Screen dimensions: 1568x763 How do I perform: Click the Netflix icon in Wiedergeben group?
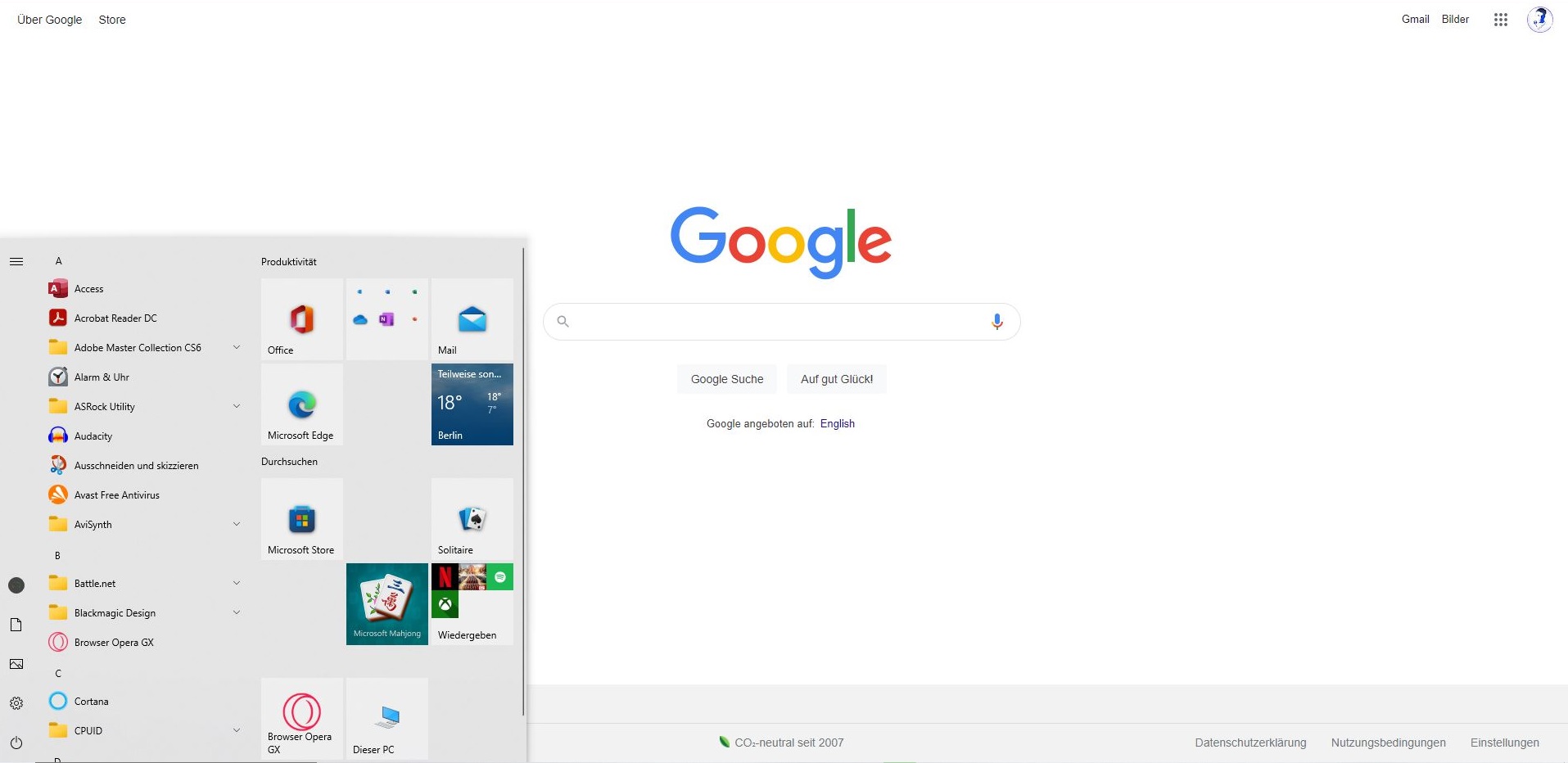445,577
